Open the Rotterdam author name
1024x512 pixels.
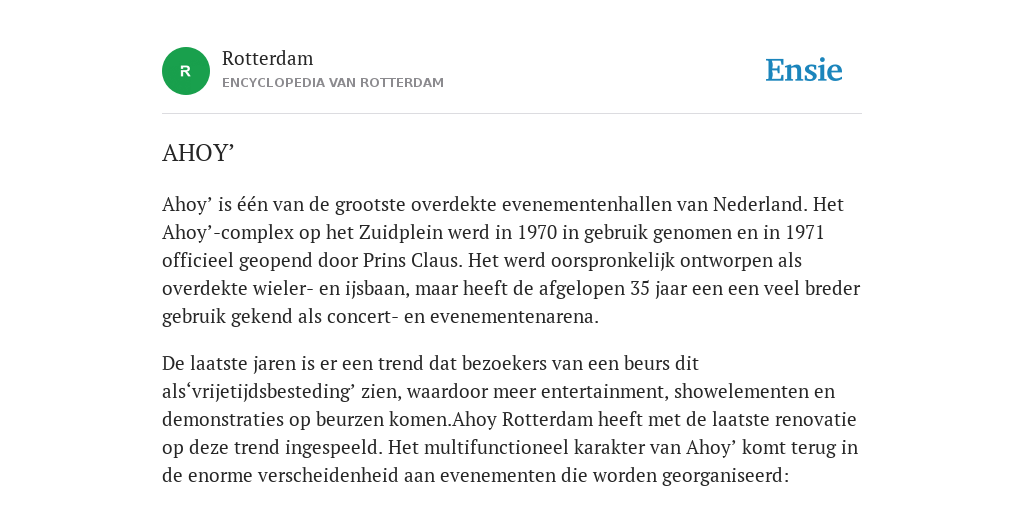click(x=268, y=59)
